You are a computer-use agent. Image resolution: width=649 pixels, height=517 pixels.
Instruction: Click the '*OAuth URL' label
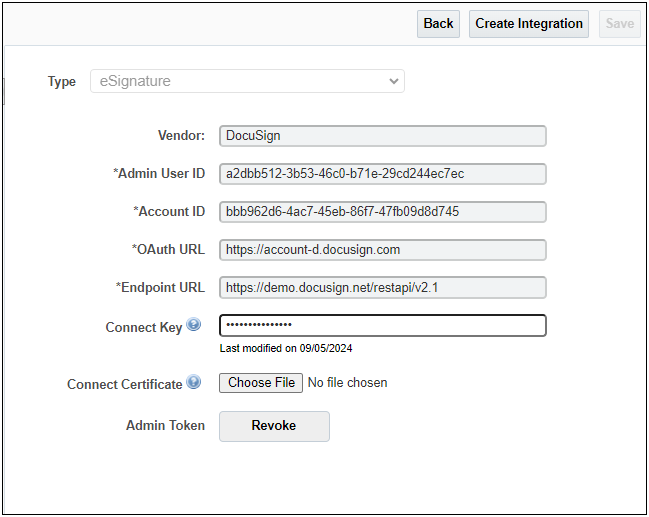pyautogui.click(x=168, y=250)
